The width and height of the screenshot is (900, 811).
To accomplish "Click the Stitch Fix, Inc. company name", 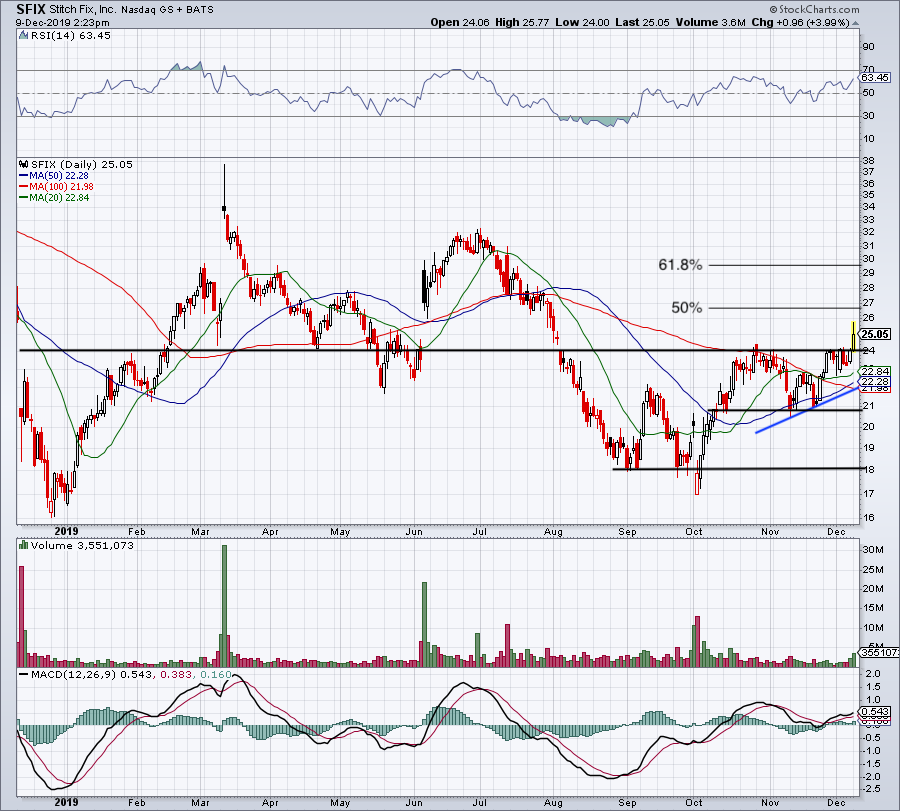I will tap(82, 10).
